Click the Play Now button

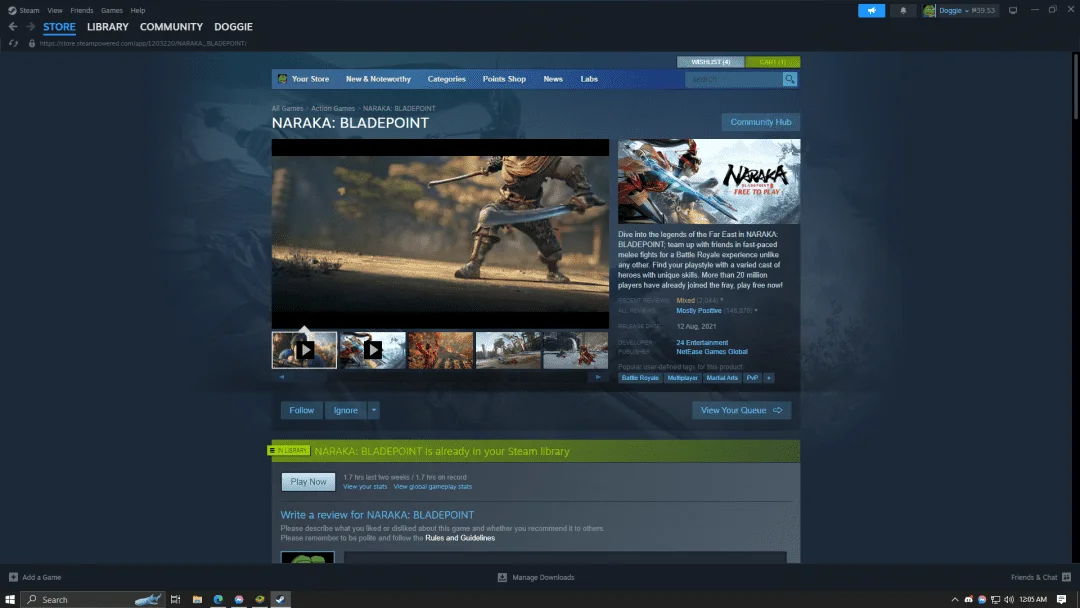(308, 482)
